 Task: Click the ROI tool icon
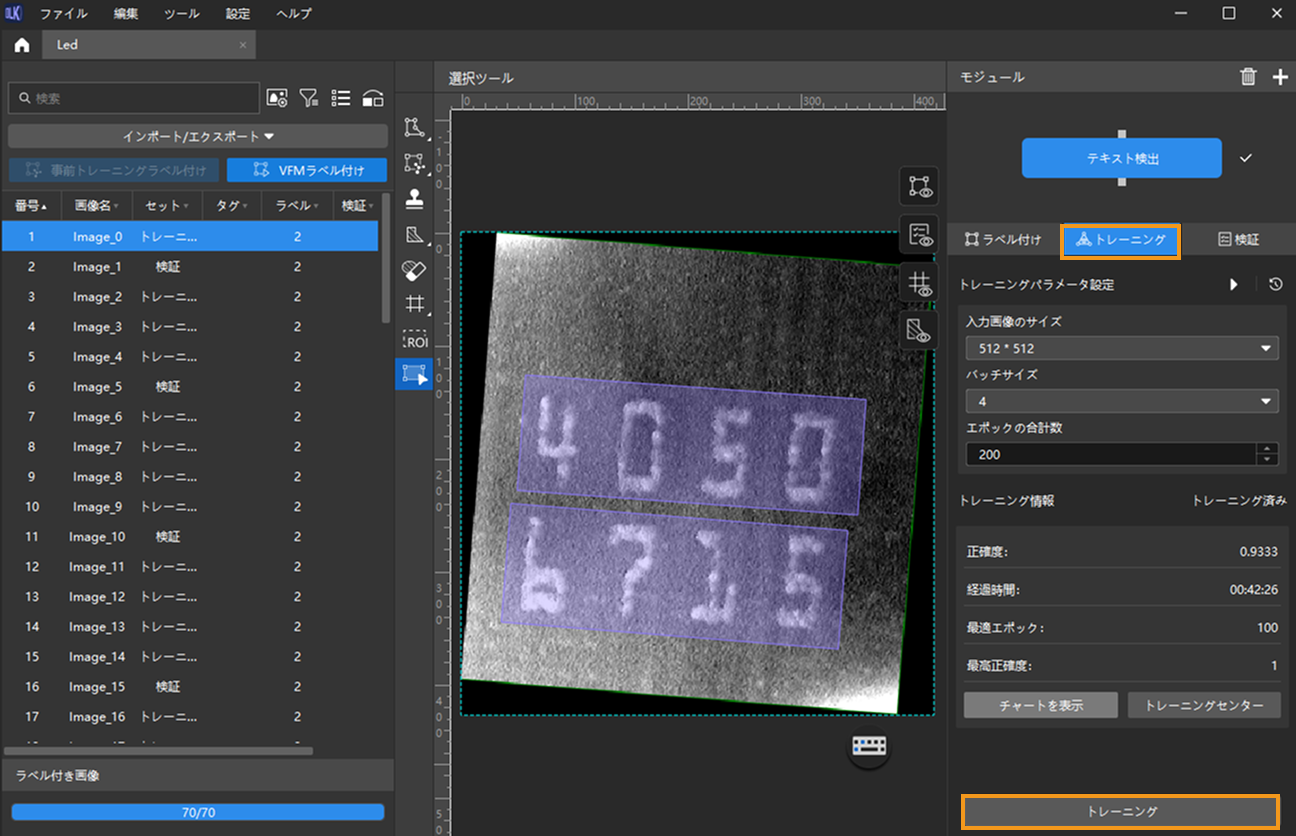point(414,340)
